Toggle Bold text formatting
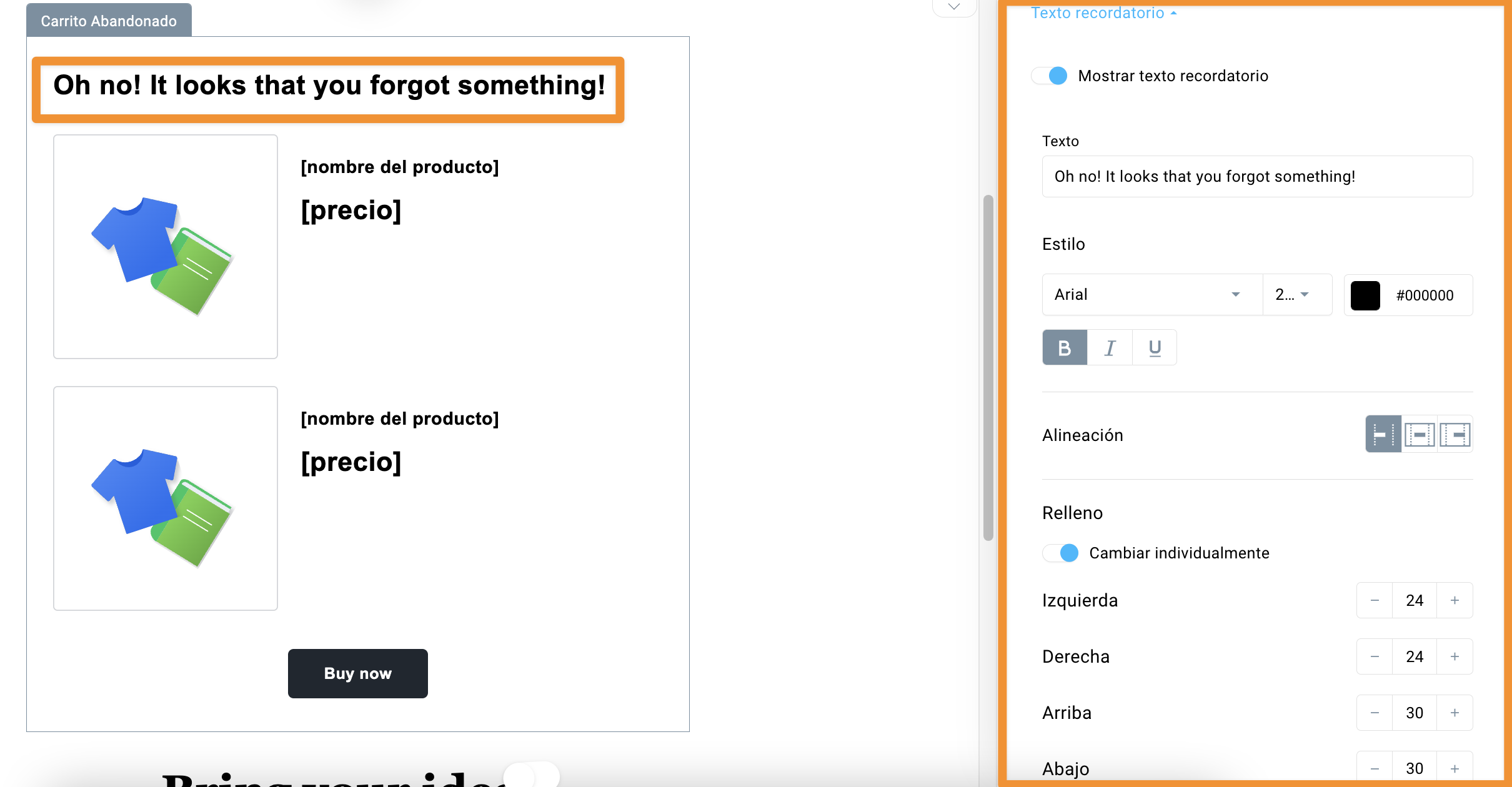The width and height of the screenshot is (1512, 787). tap(1065, 348)
